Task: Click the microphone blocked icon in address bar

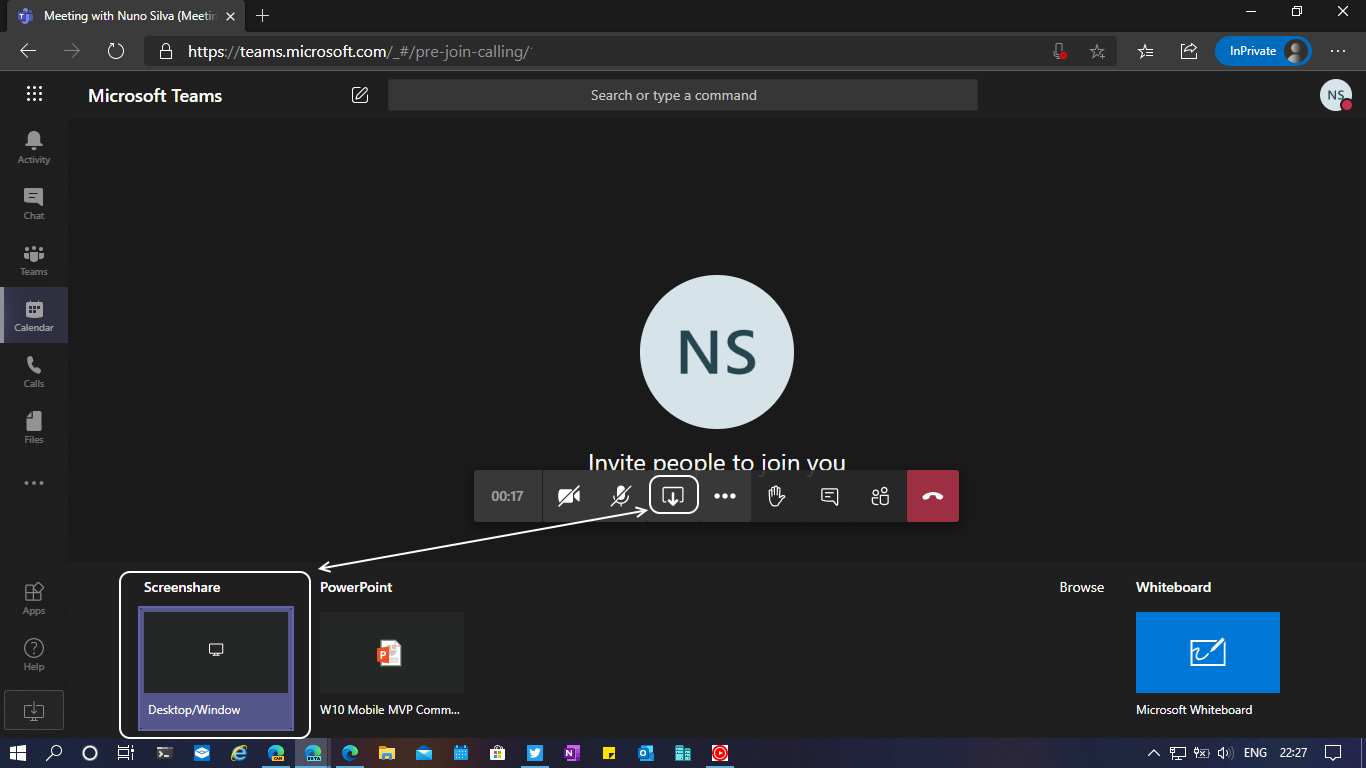Action: coord(1060,51)
